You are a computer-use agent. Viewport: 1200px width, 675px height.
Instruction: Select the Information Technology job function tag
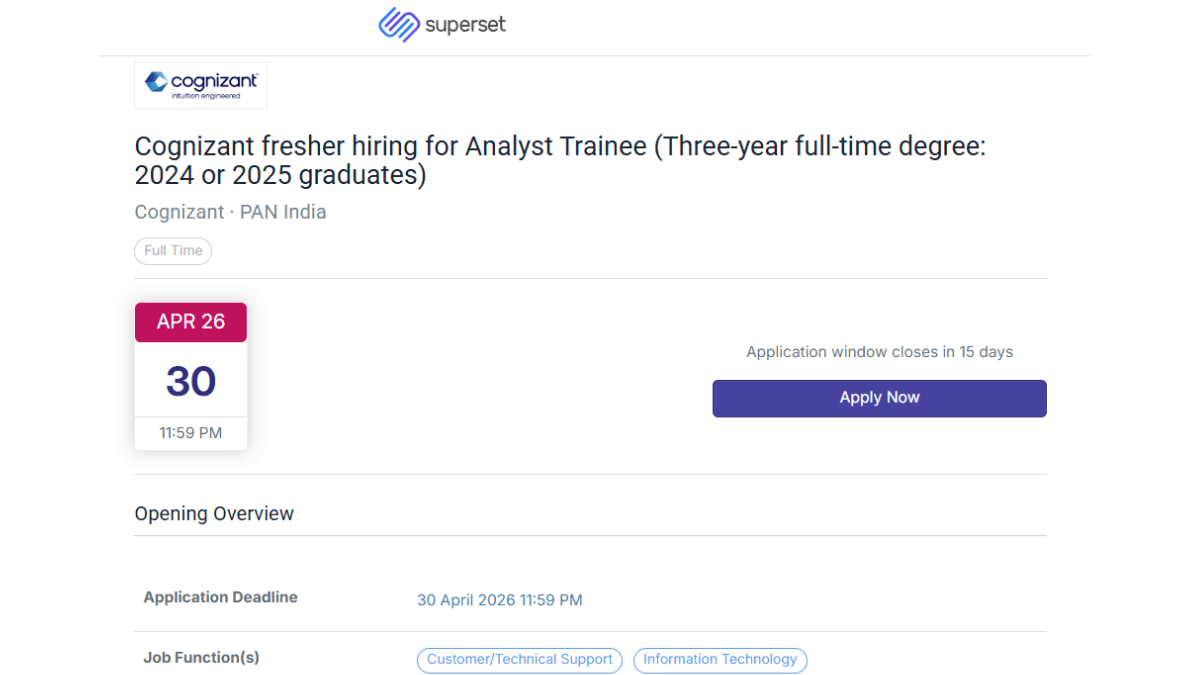720,660
